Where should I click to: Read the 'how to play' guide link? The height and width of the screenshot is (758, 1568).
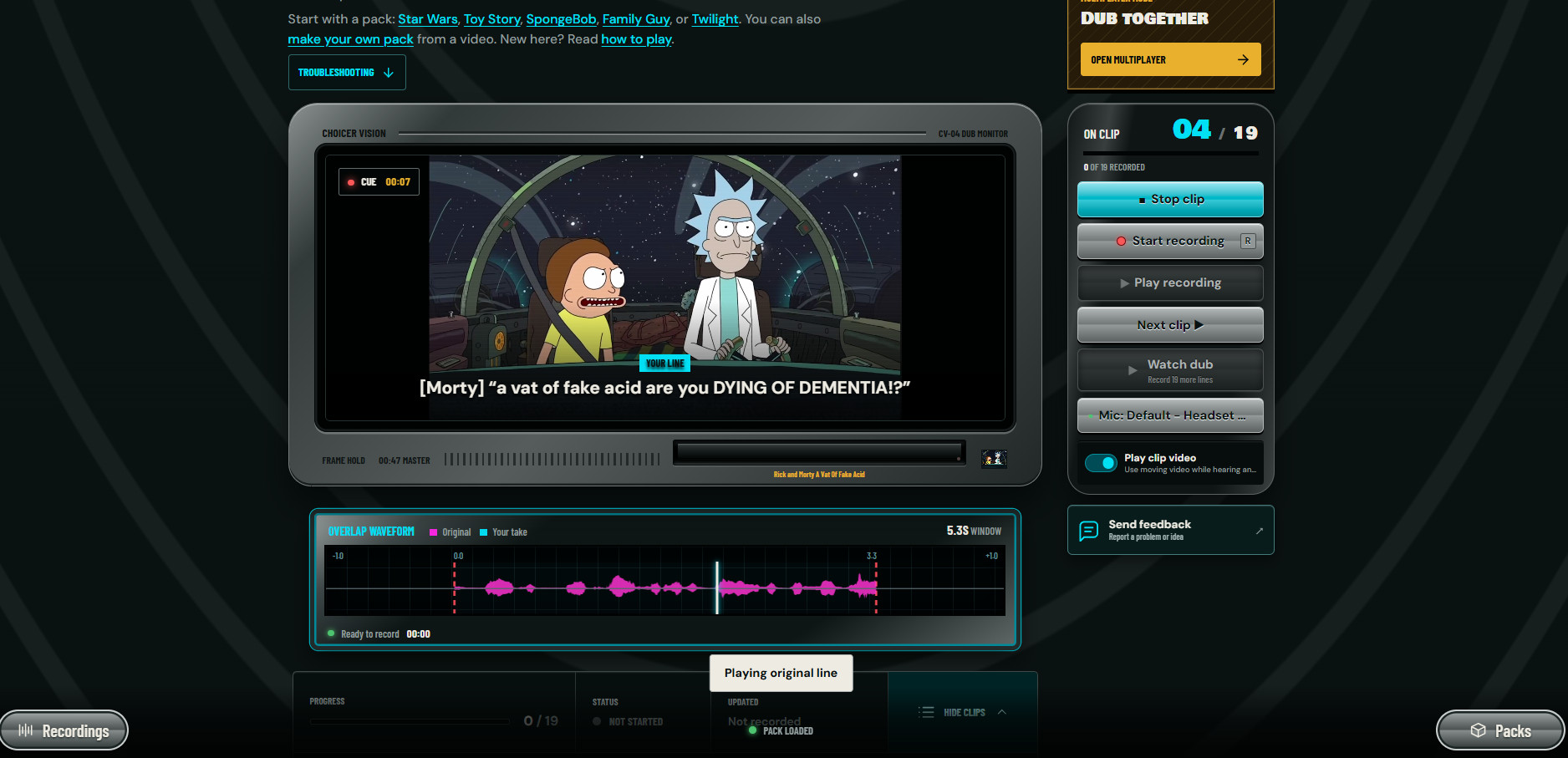(636, 39)
